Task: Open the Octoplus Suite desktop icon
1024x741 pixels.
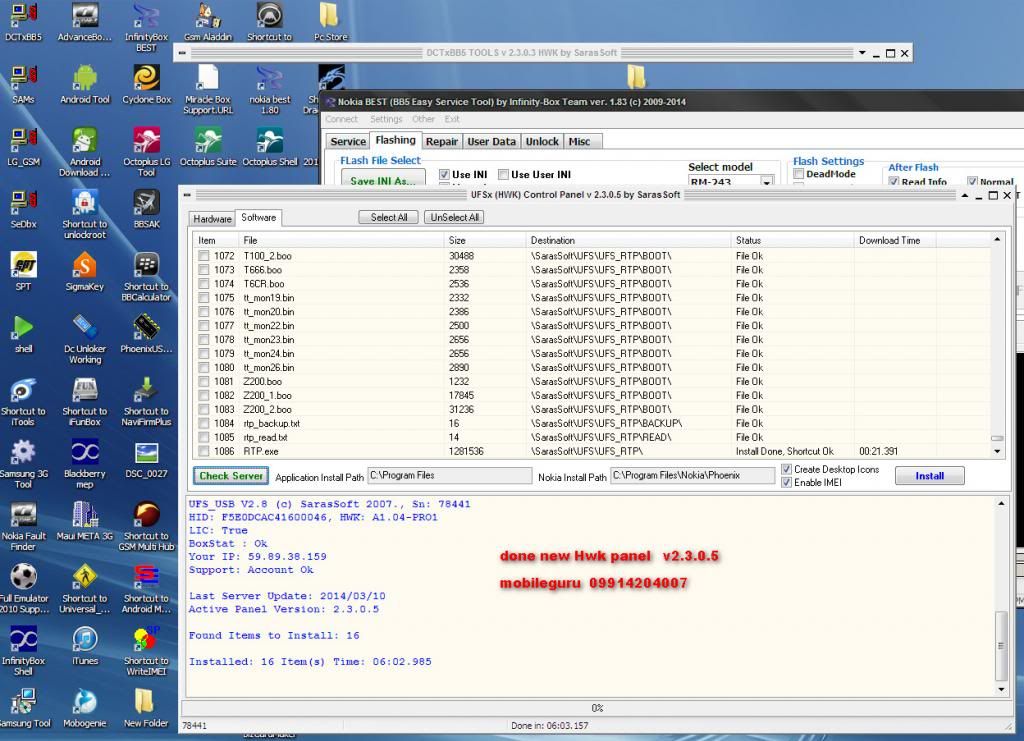Action: click(x=208, y=147)
